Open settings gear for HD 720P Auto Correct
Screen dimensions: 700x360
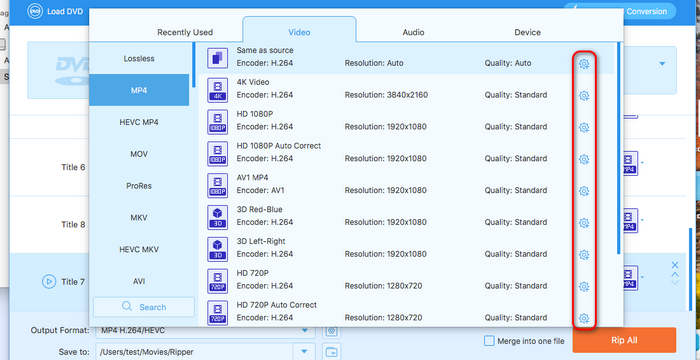point(584,318)
